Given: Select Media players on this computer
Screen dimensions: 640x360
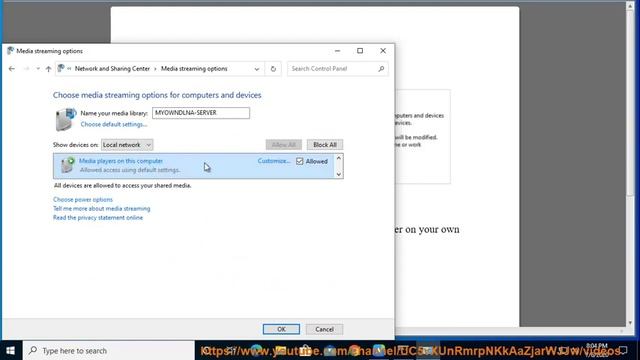Looking at the screenshot, I should pos(121,161).
